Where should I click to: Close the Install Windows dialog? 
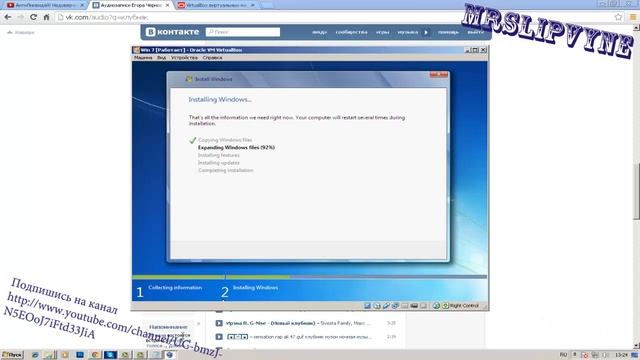click(x=439, y=75)
